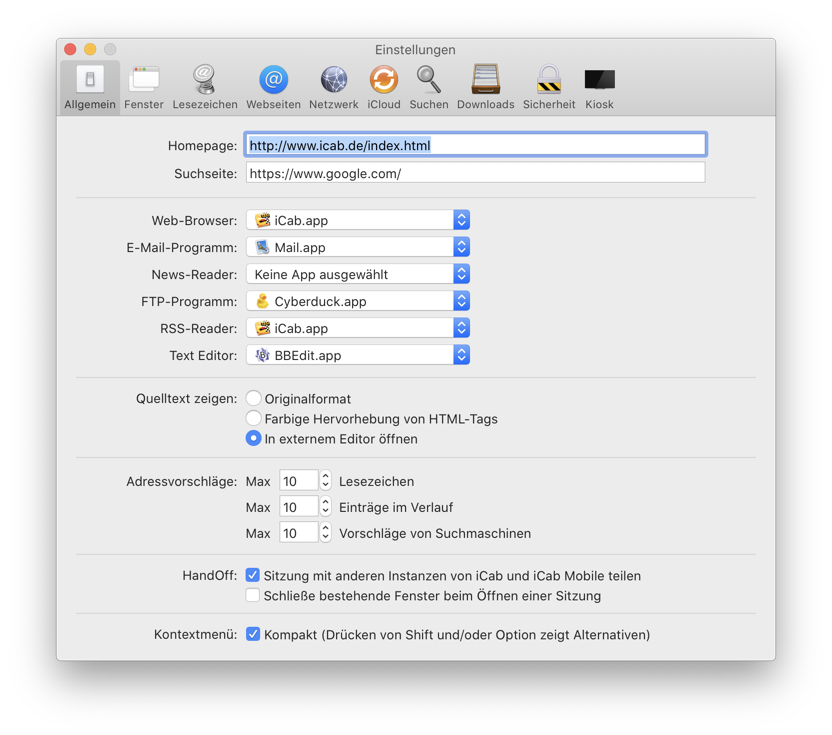Switch to the Fenster settings pane
Screen dimensions: 832x735
144,88
